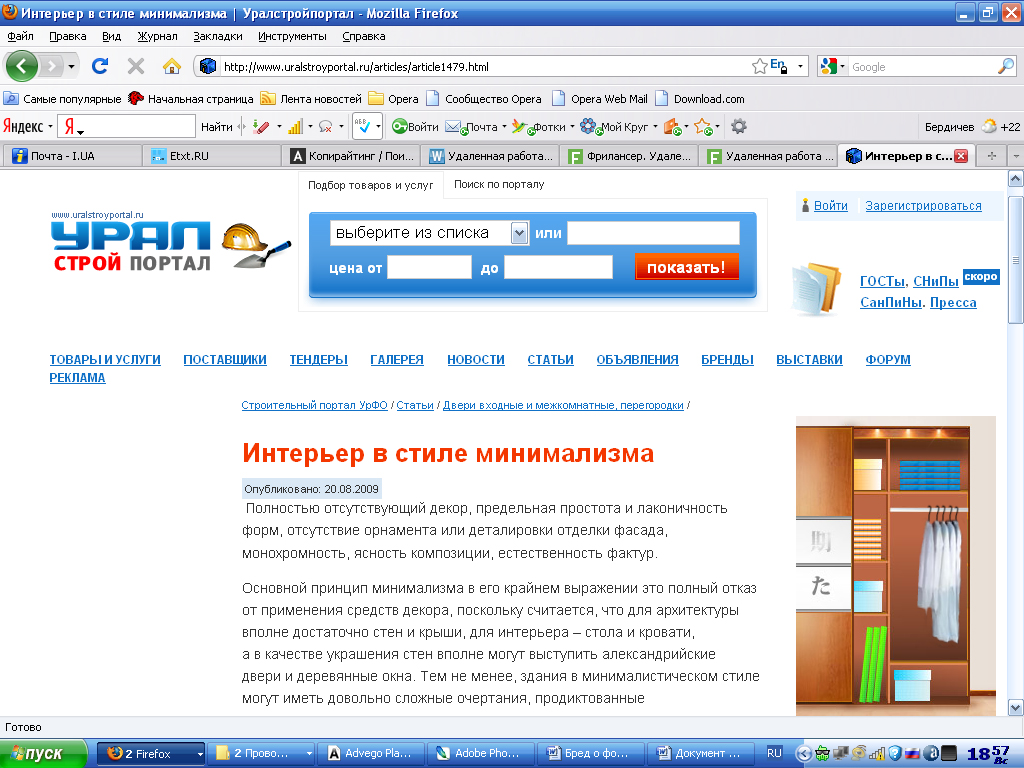1024x768 pixels.
Task: Reload the page using the refresh icon
Action: (99, 66)
